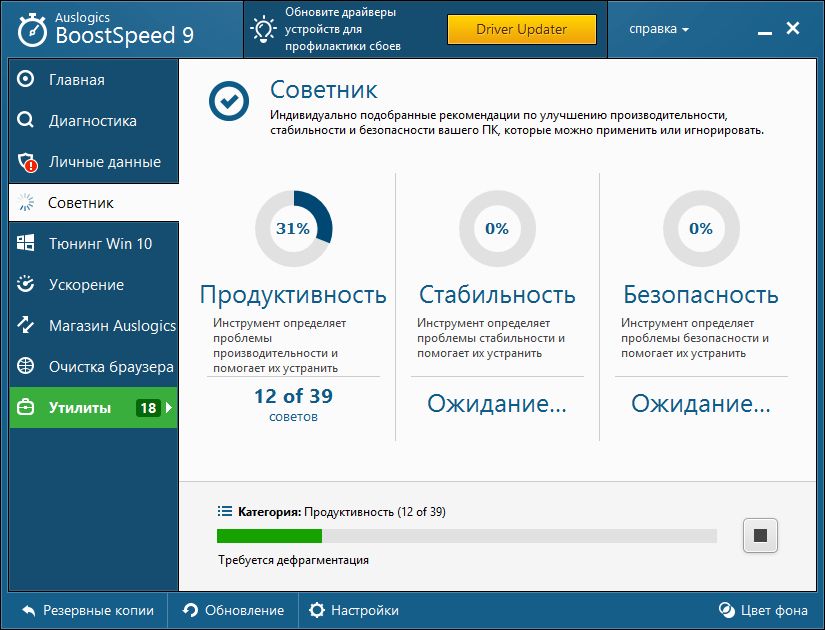825x630 pixels.
Task: Click the Личные данные shield alert icon
Action: [x=27, y=162]
